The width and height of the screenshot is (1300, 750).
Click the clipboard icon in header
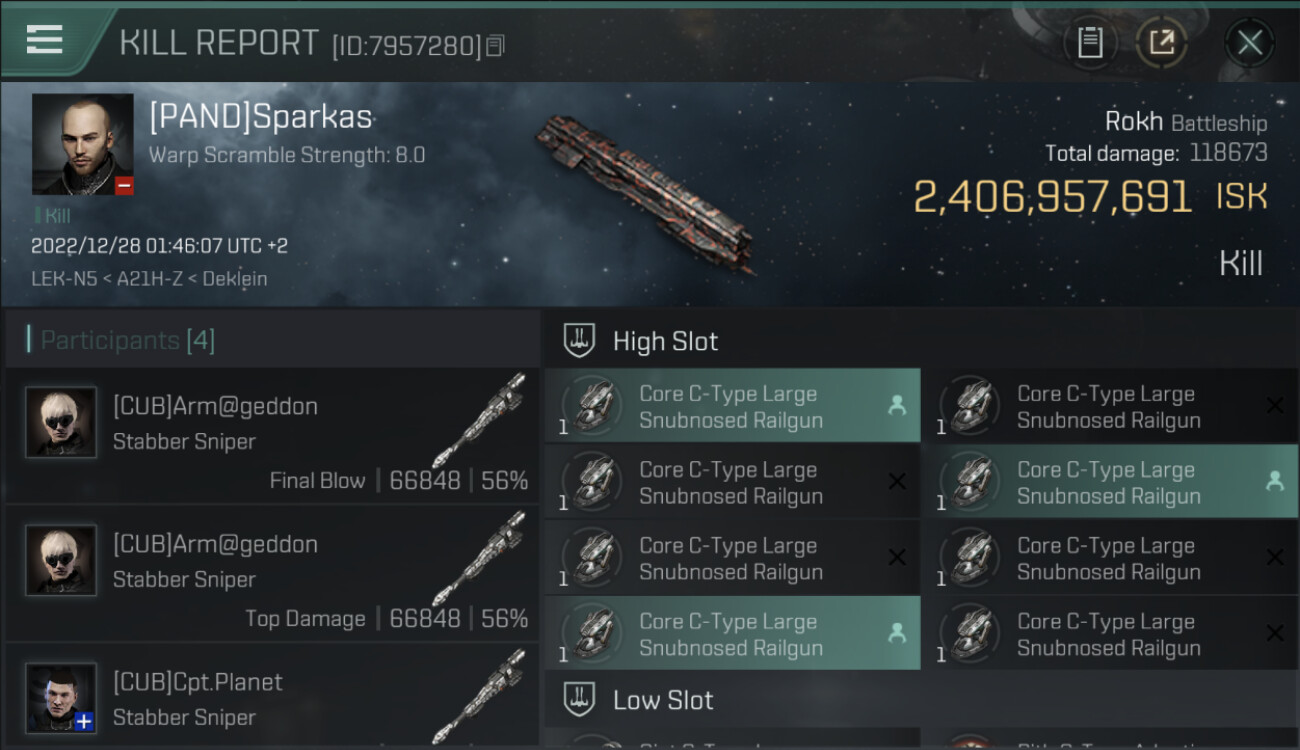pyautogui.click(x=1090, y=42)
